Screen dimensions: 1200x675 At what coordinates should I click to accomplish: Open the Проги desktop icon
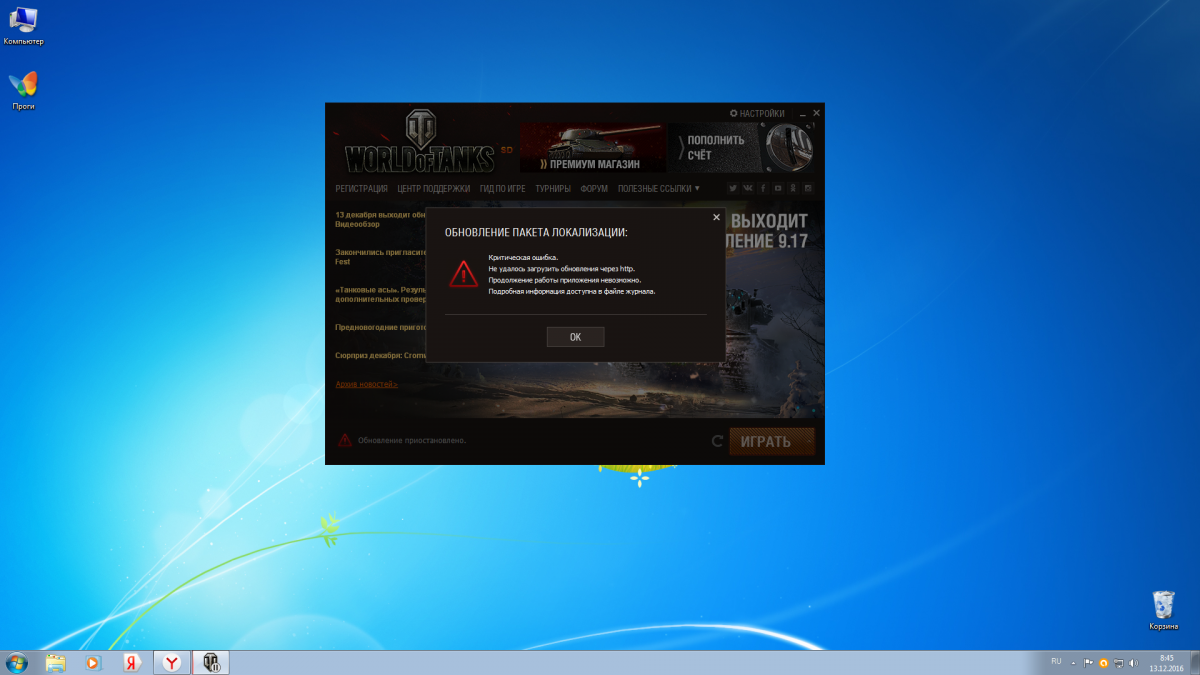click(x=23, y=90)
